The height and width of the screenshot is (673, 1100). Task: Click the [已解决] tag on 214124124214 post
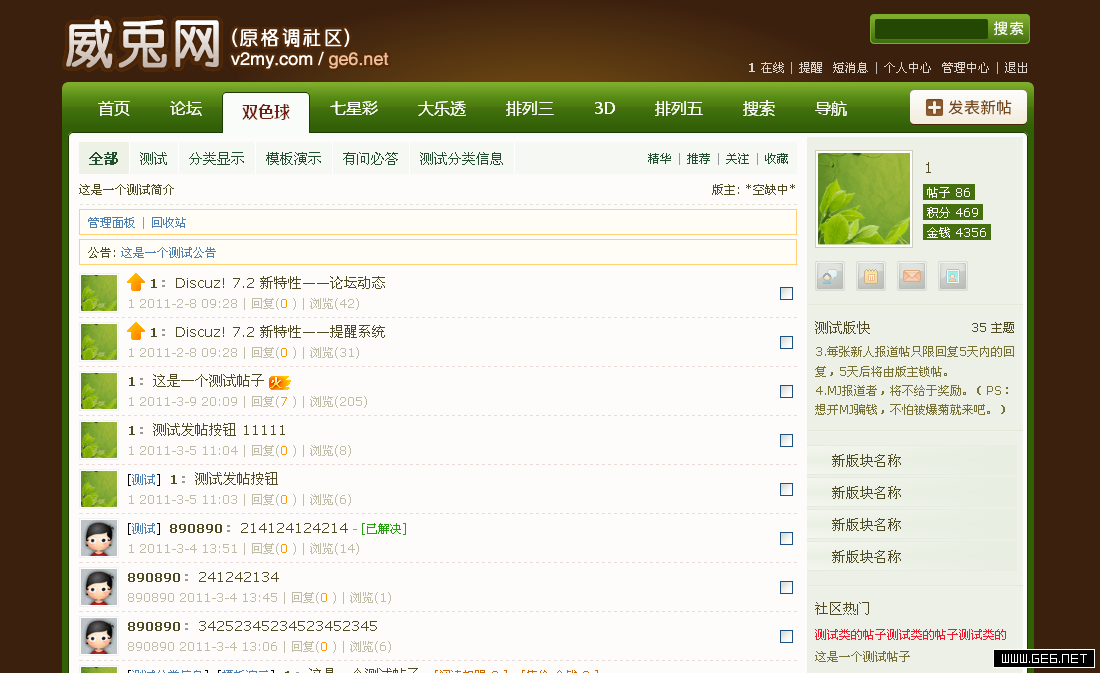pos(384,528)
